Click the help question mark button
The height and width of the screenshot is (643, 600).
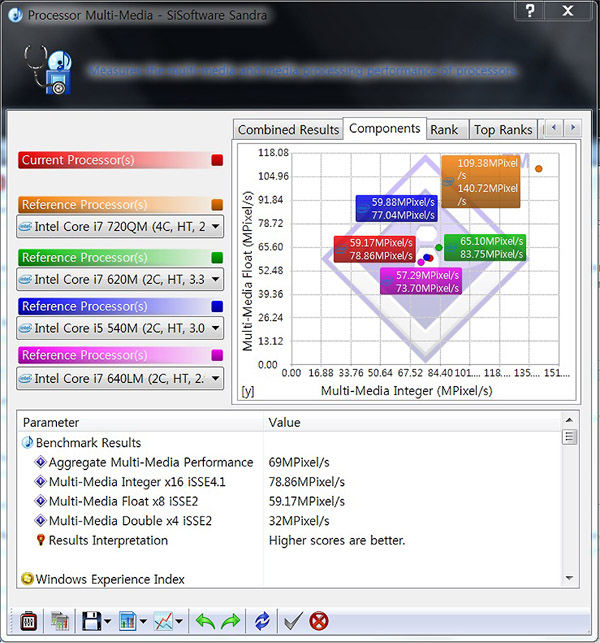coord(529,10)
